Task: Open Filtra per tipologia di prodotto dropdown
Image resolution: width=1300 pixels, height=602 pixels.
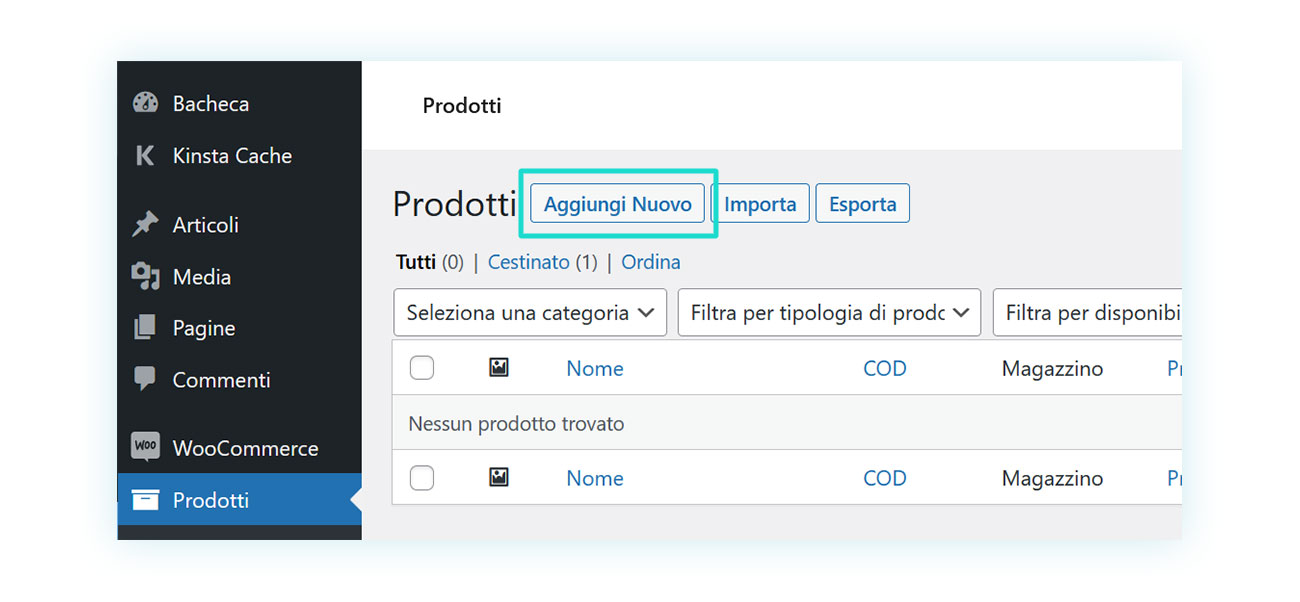Action: [x=829, y=313]
